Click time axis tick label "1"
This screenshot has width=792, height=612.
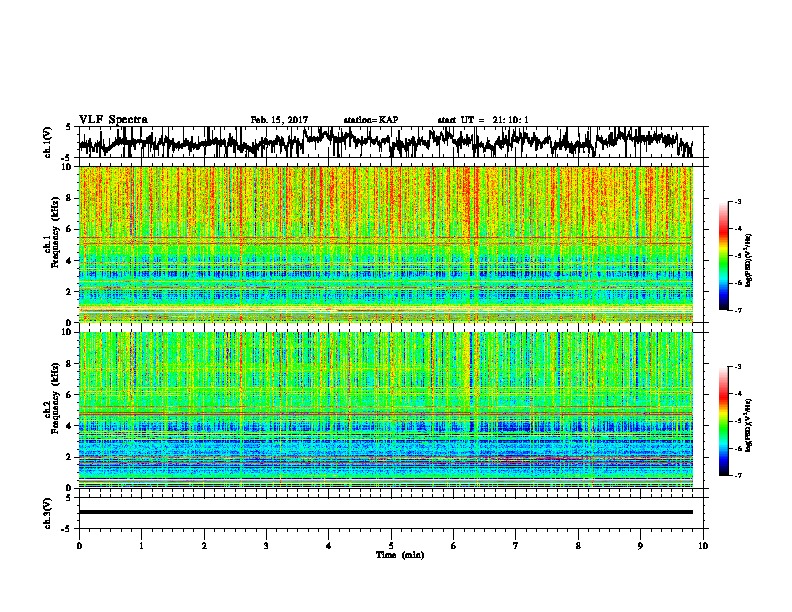[x=141, y=546]
